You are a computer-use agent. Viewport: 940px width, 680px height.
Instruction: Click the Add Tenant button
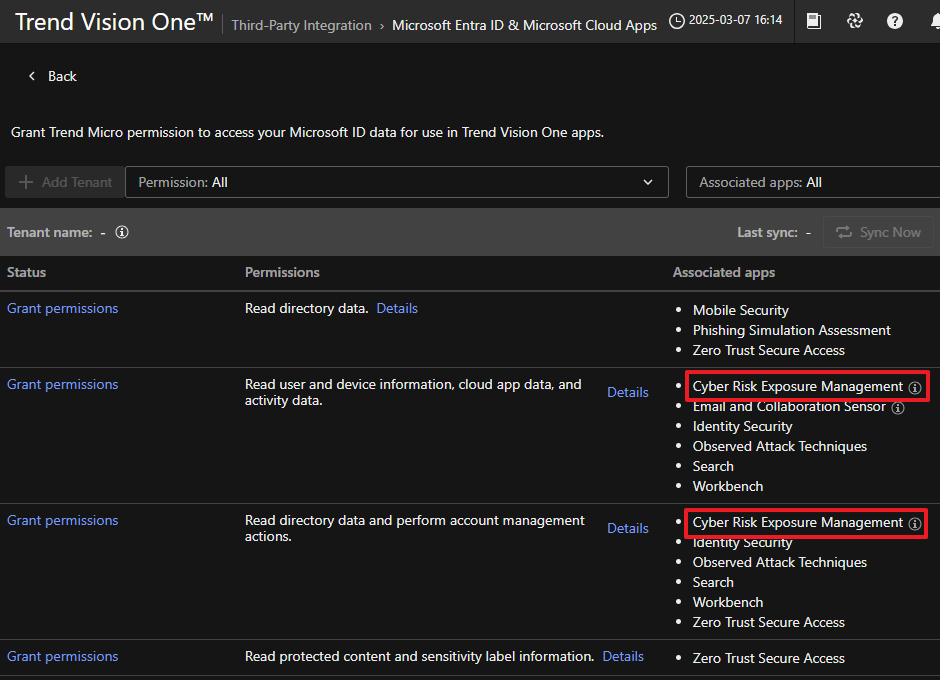(65, 182)
